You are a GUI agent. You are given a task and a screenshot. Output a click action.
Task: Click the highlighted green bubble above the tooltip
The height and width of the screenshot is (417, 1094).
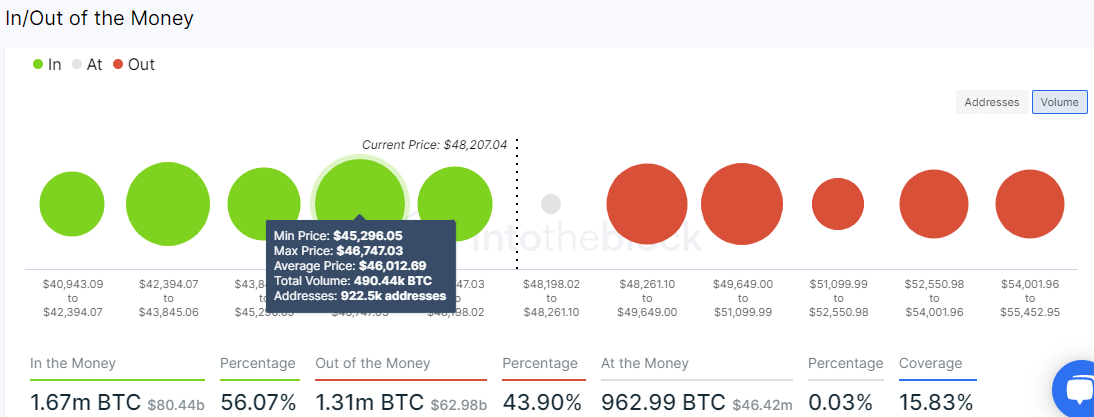pyautogui.click(x=360, y=202)
